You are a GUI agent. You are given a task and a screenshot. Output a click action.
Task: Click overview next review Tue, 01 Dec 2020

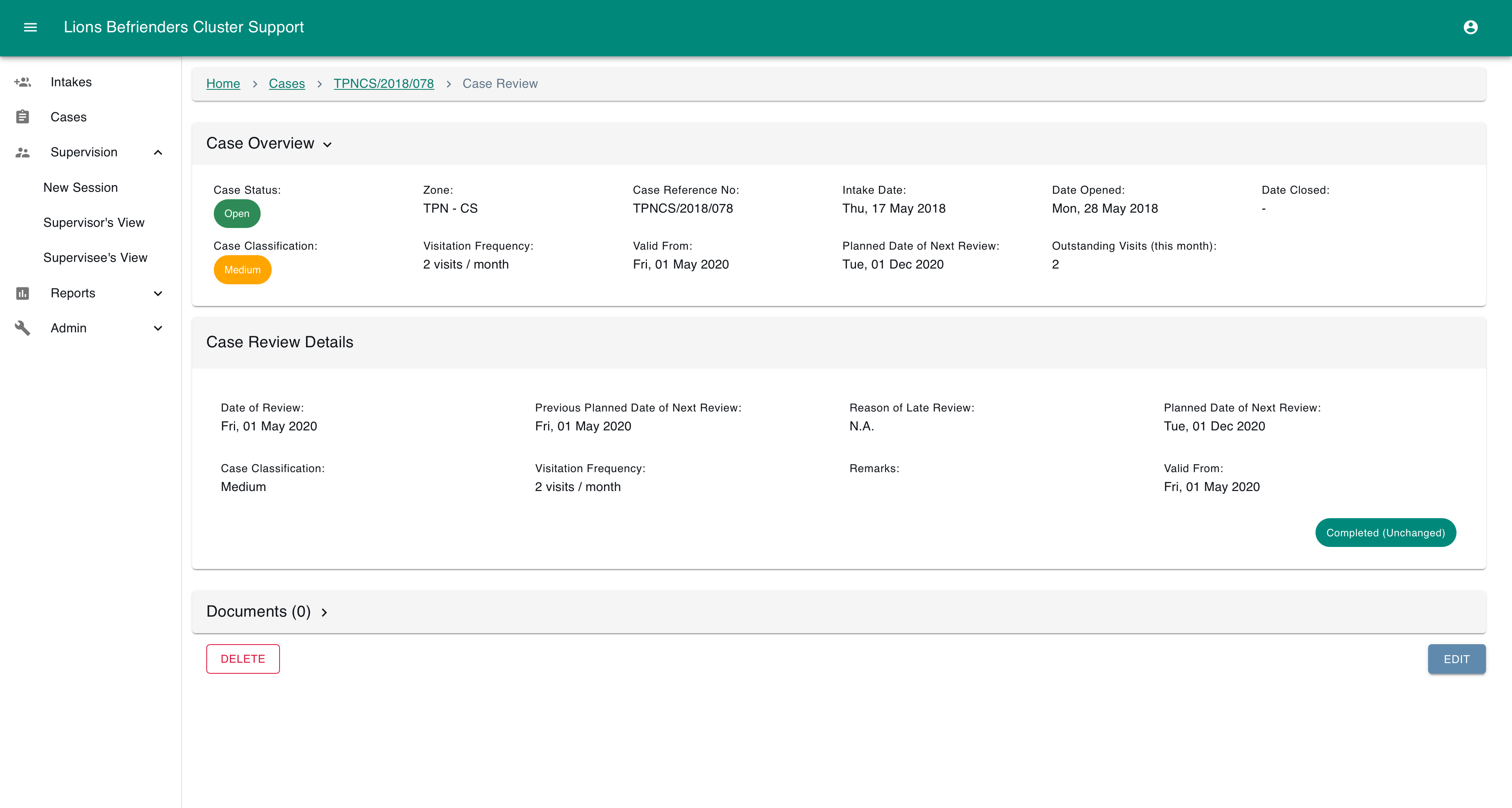[893, 264]
